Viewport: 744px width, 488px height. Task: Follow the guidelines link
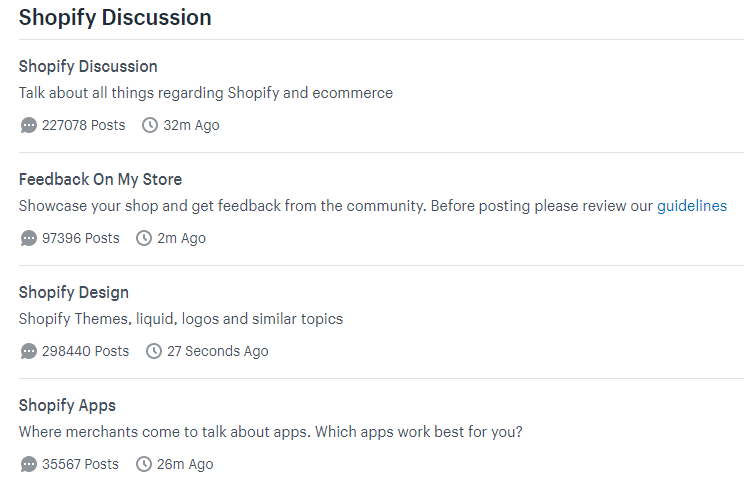(x=691, y=206)
